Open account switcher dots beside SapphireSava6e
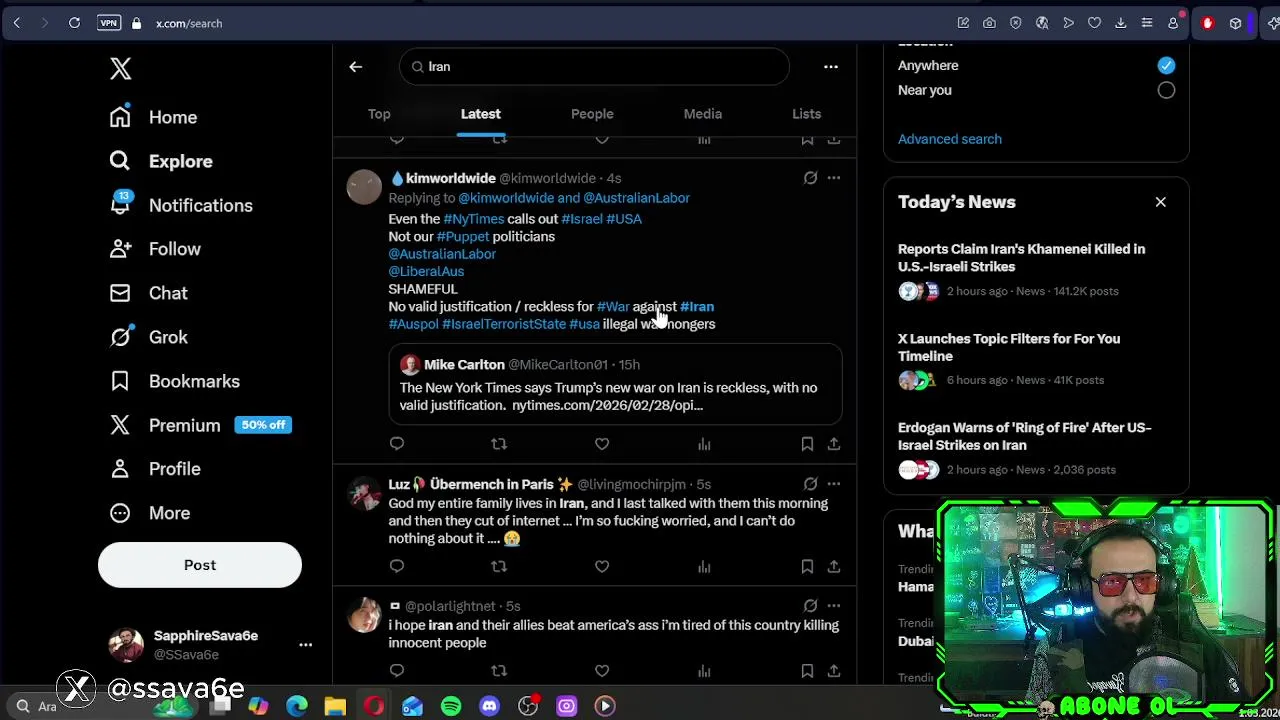This screenshot has width=1280, height=720. tap(306, 645)
